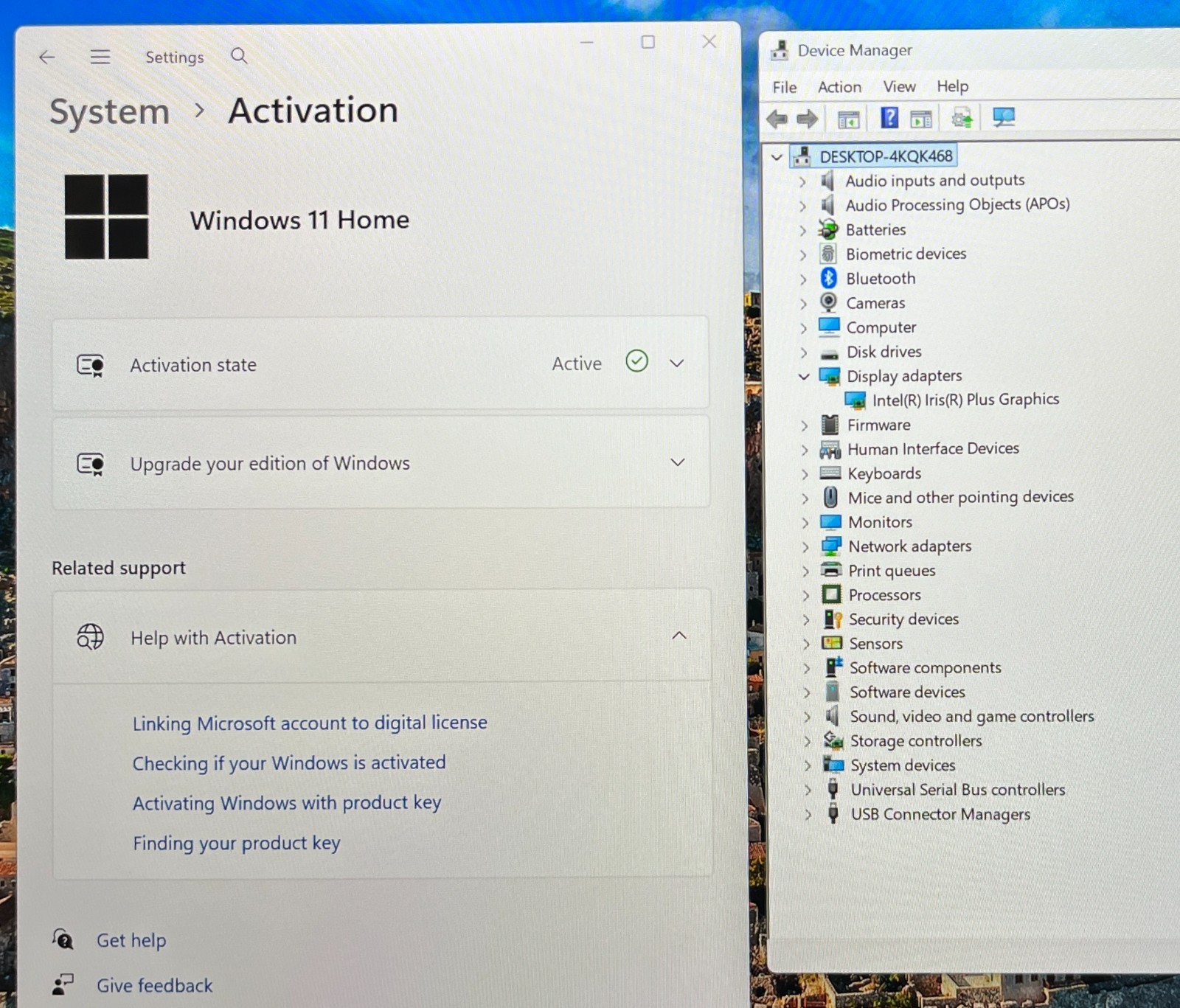
Task: Click the Sensors icon in Device Manager
Action: (x=832, y=643)
